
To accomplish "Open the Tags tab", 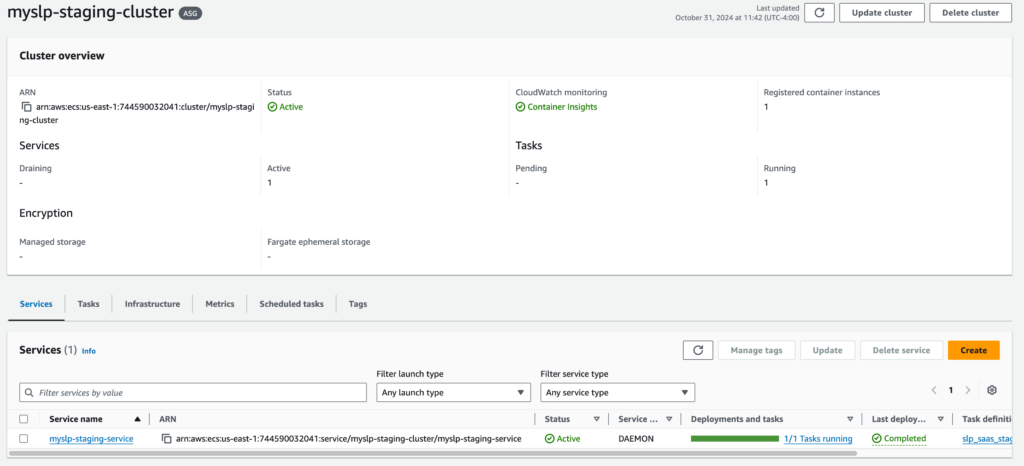I will 358,304.
